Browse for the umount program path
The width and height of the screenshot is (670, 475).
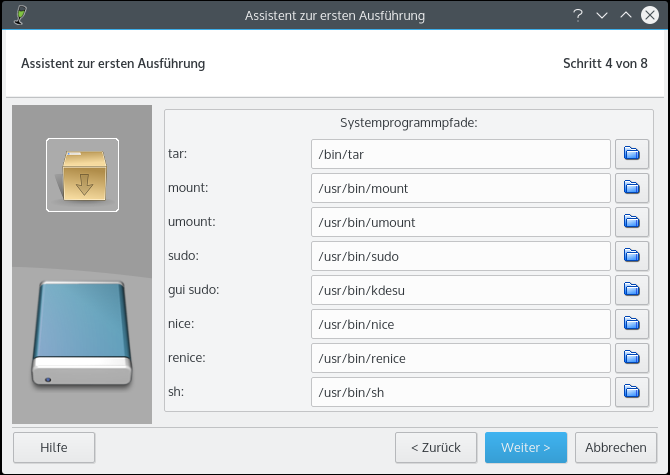pos(631,222)
